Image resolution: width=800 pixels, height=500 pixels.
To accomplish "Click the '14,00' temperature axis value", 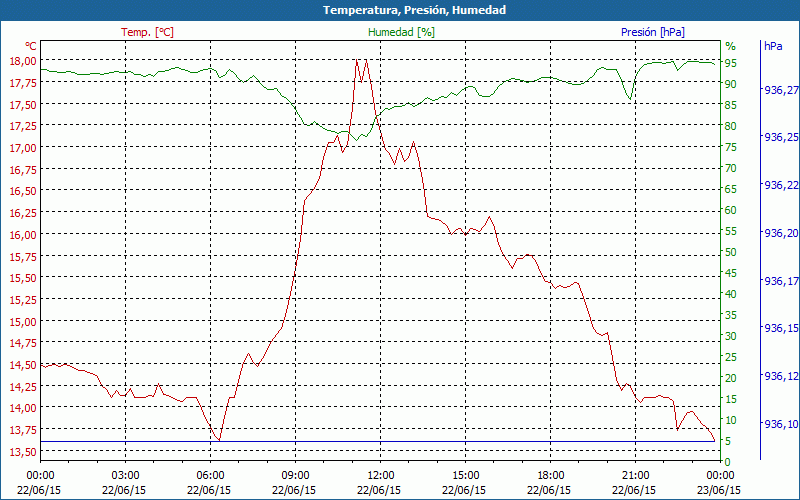I will coord(23,408).
